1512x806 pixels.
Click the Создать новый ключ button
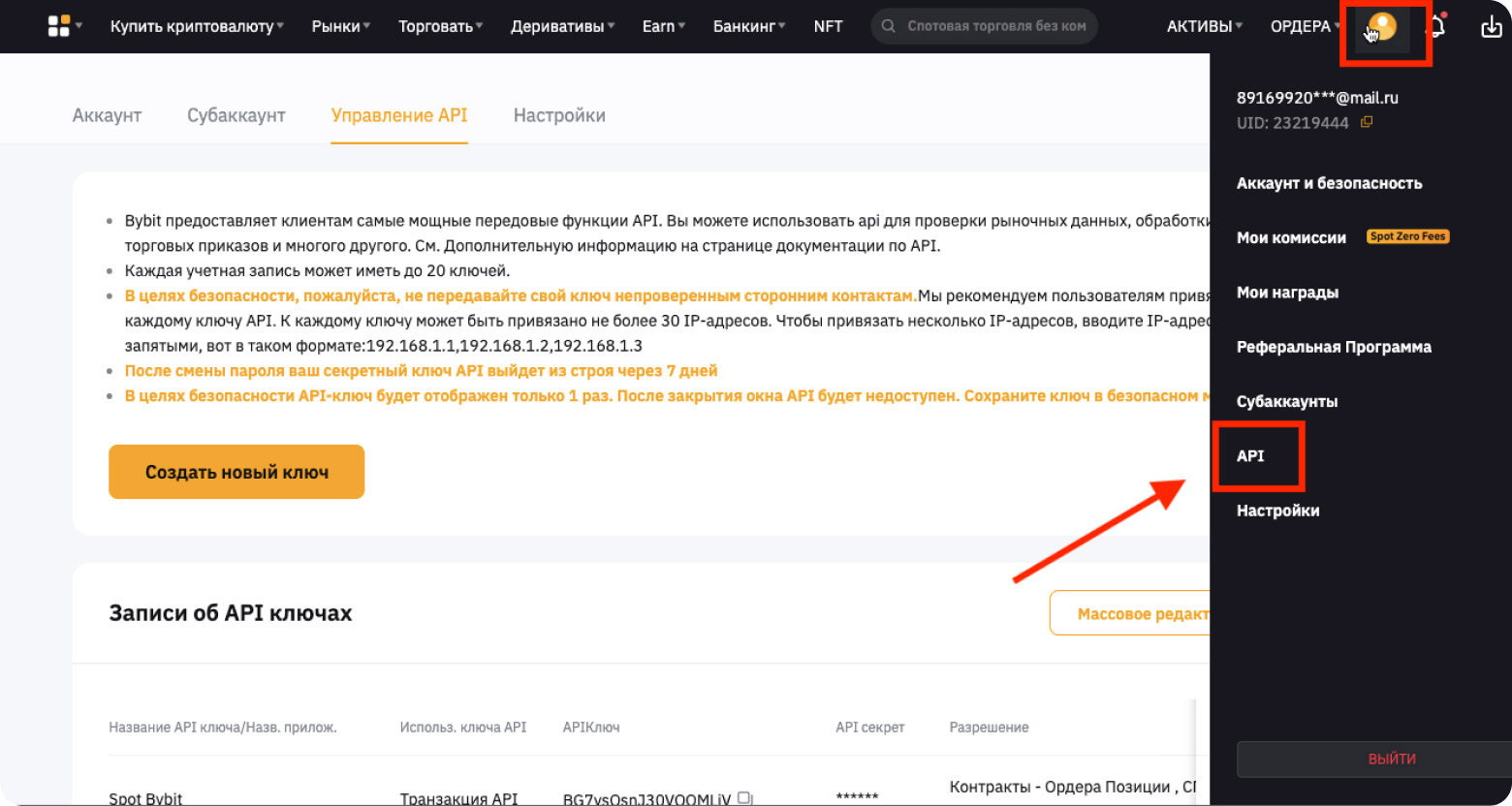tap(236, 472)
